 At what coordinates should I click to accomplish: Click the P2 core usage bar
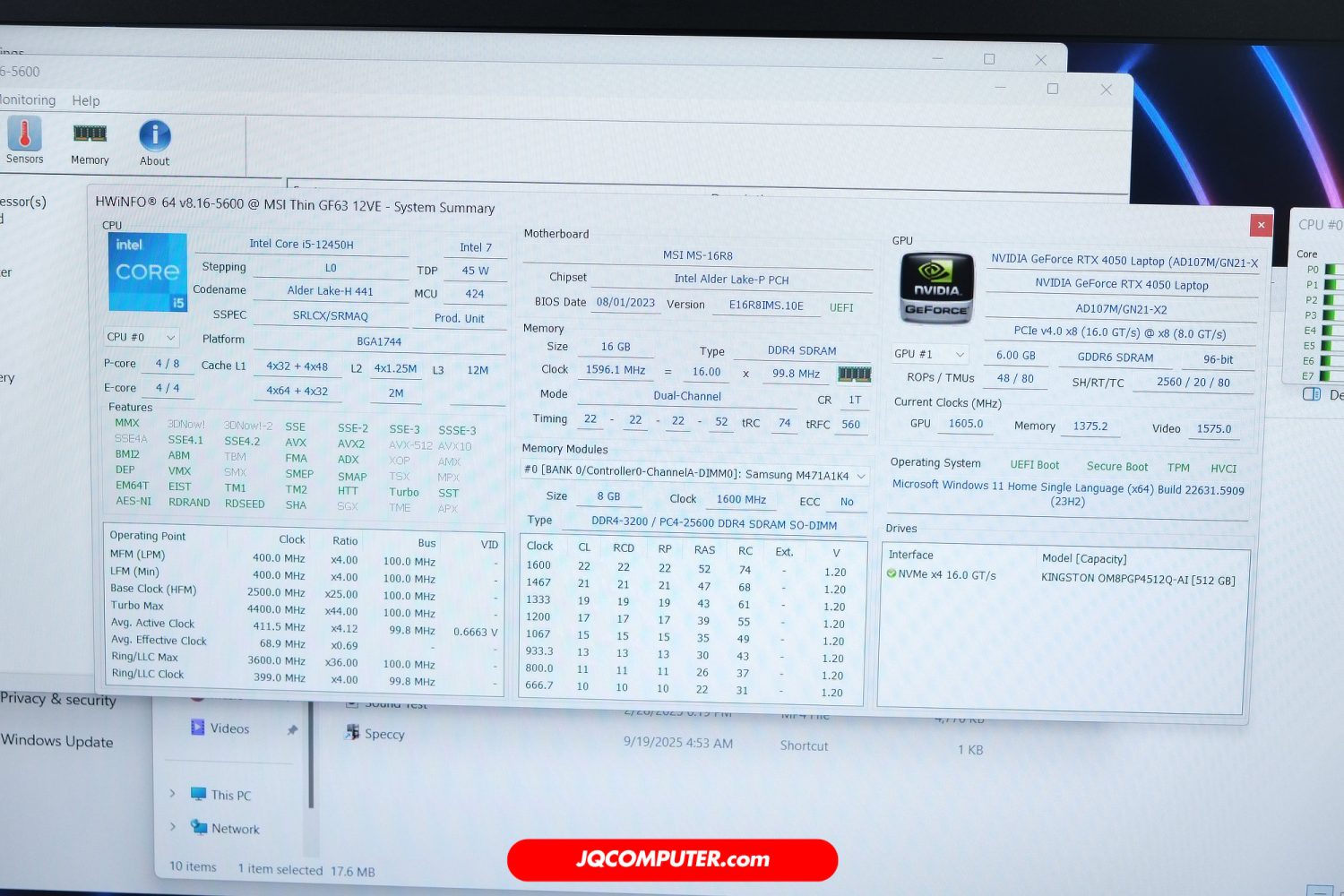[1332, 300]
